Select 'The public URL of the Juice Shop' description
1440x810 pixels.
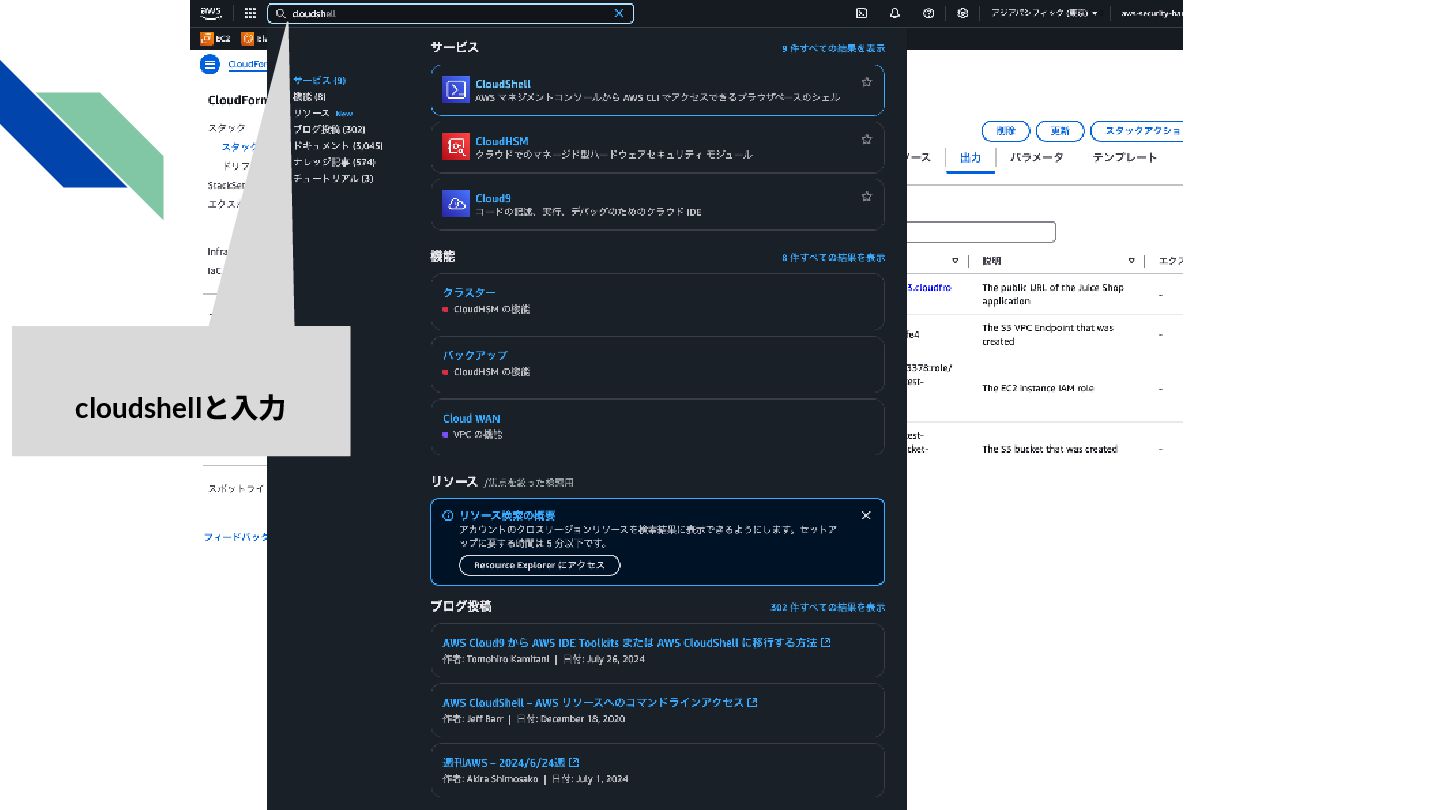point(1053,294)
